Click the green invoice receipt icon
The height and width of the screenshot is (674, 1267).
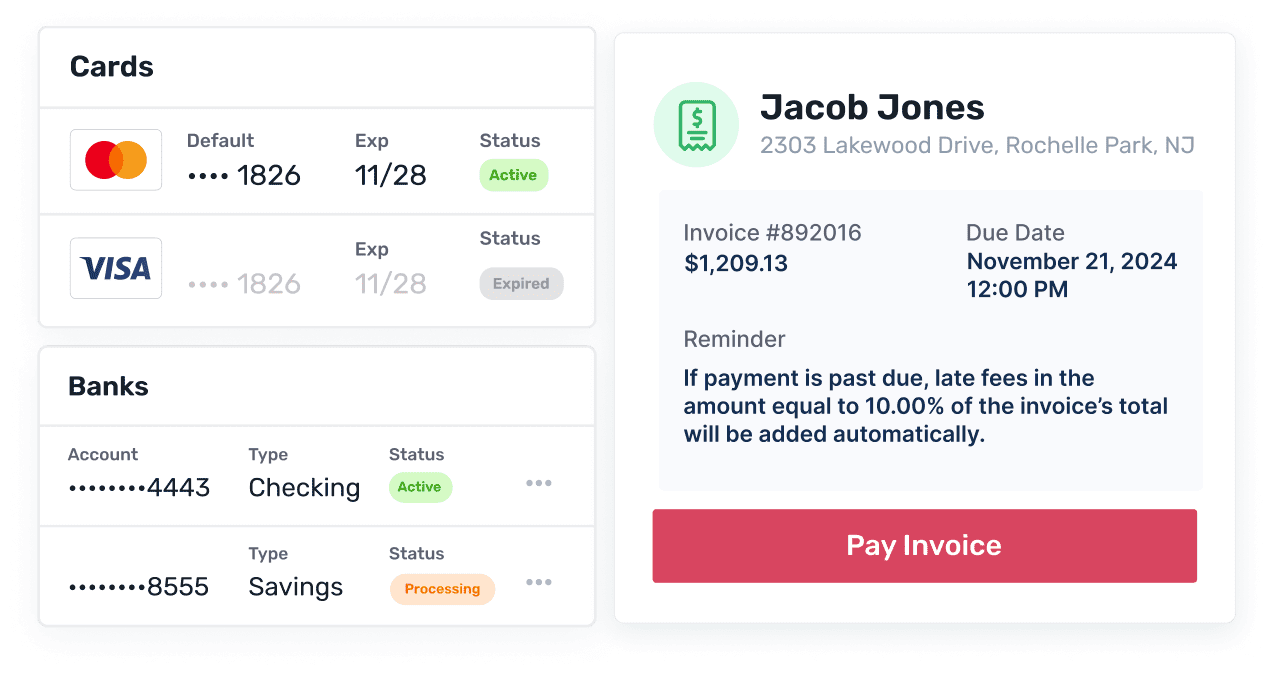[x=696, y=125]
